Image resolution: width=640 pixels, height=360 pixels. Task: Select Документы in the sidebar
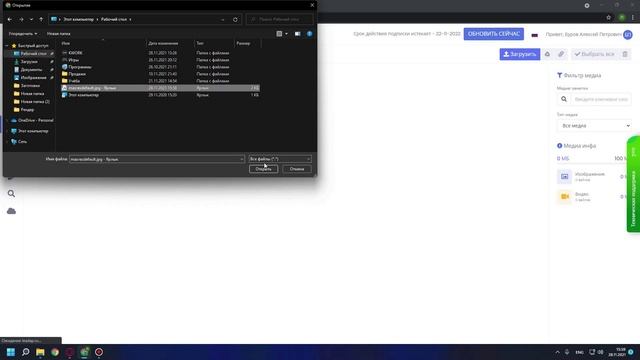point(31,70)
